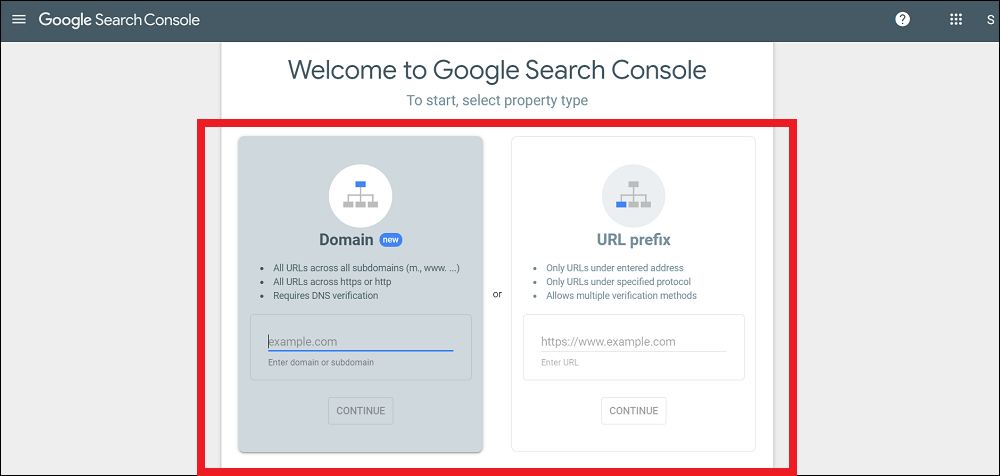Open the Help question mark icon
1000x476 pixels.
[x=902, y=19]
